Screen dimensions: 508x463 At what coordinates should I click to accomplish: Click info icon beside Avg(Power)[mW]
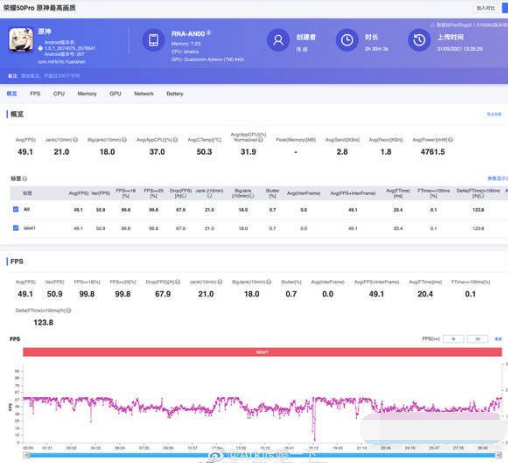point(451,140)
